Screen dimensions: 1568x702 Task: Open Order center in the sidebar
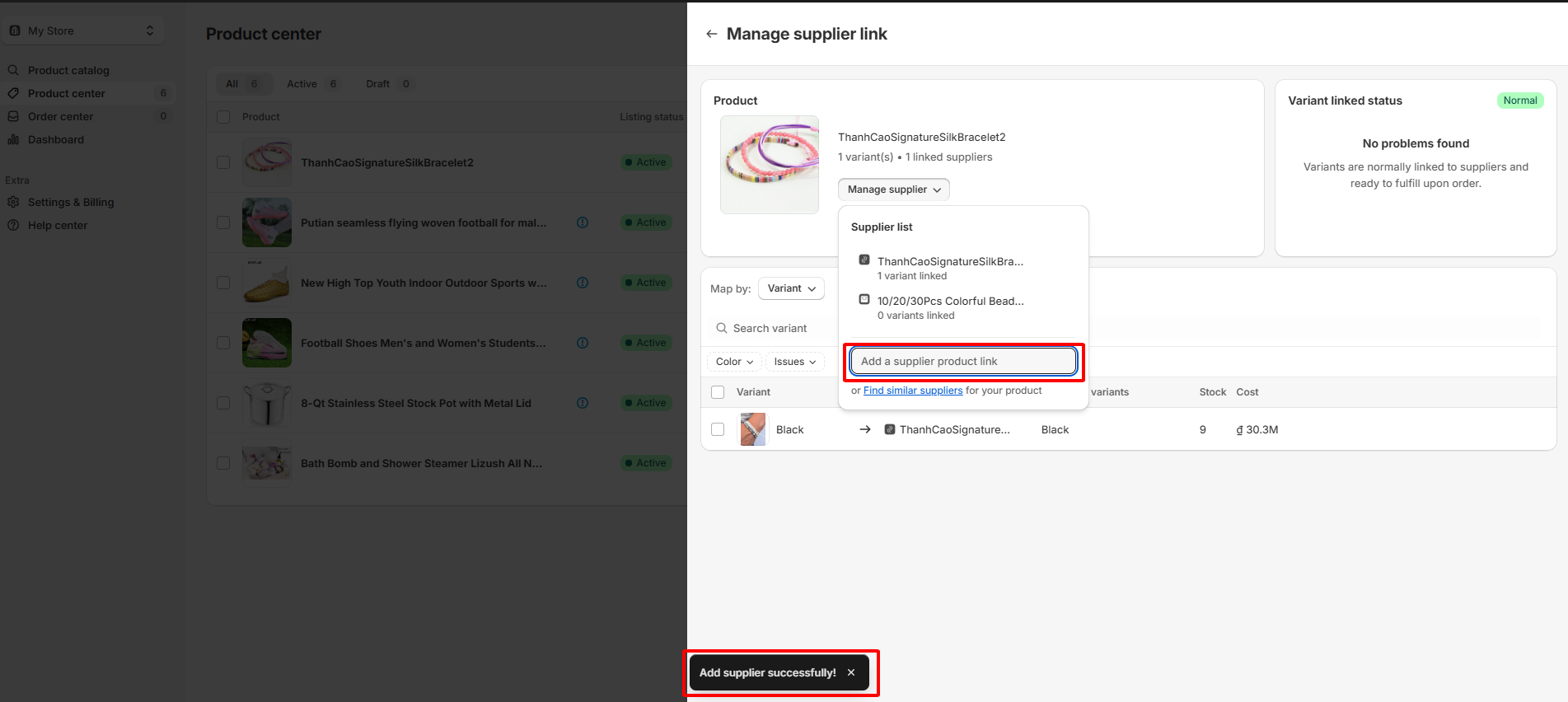(x=61, y=116)
